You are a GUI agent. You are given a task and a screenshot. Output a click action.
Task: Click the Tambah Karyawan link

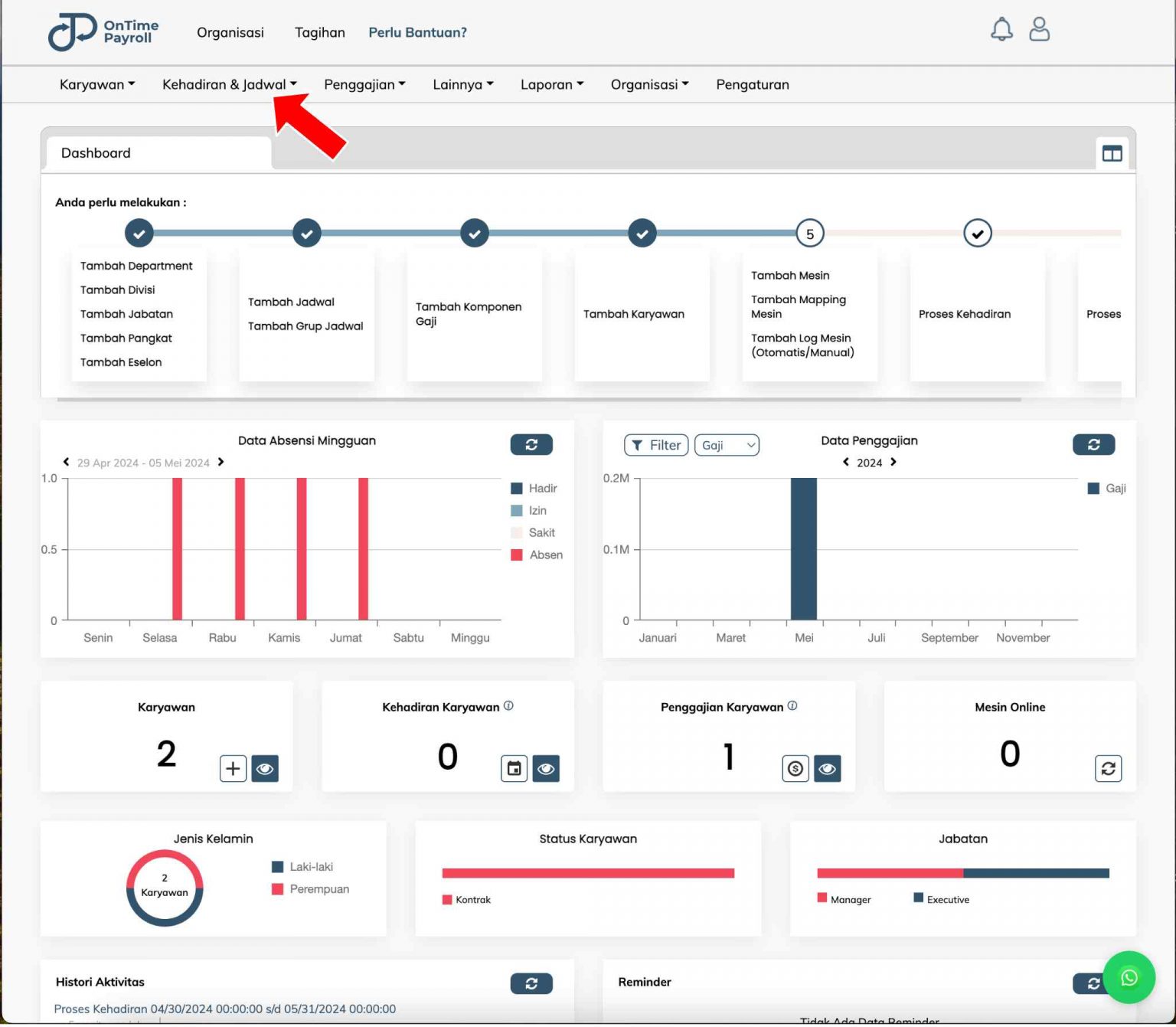tap(633, 314)
